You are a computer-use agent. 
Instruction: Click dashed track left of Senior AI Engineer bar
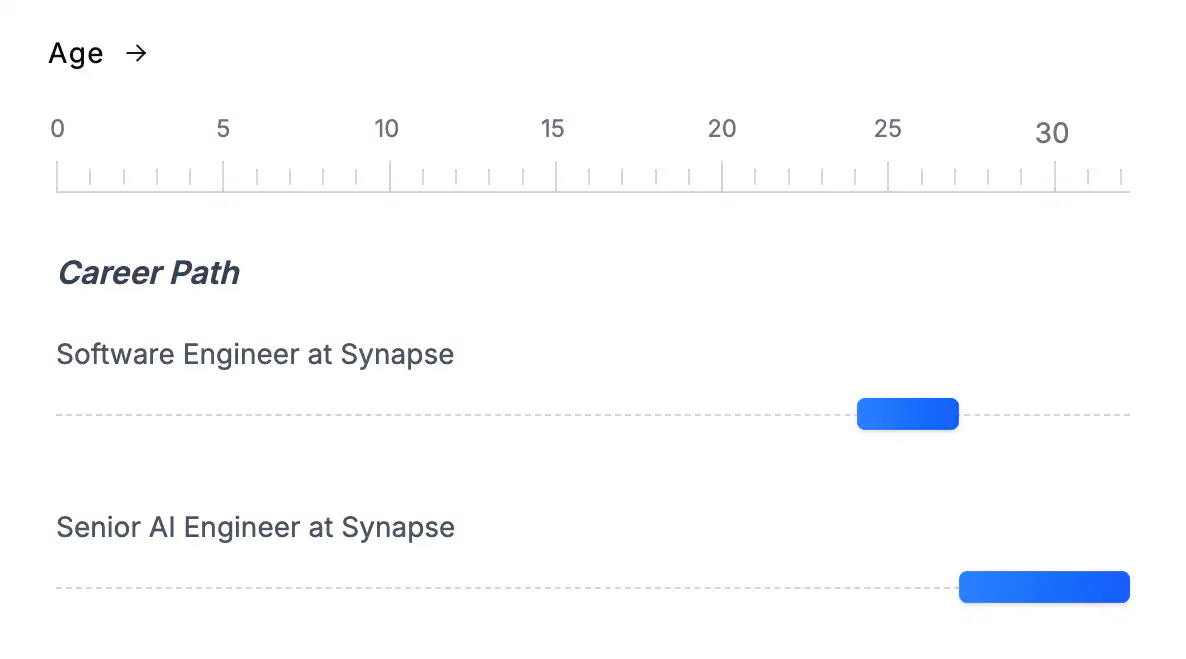pyautogui.click(x=500, y=587)
